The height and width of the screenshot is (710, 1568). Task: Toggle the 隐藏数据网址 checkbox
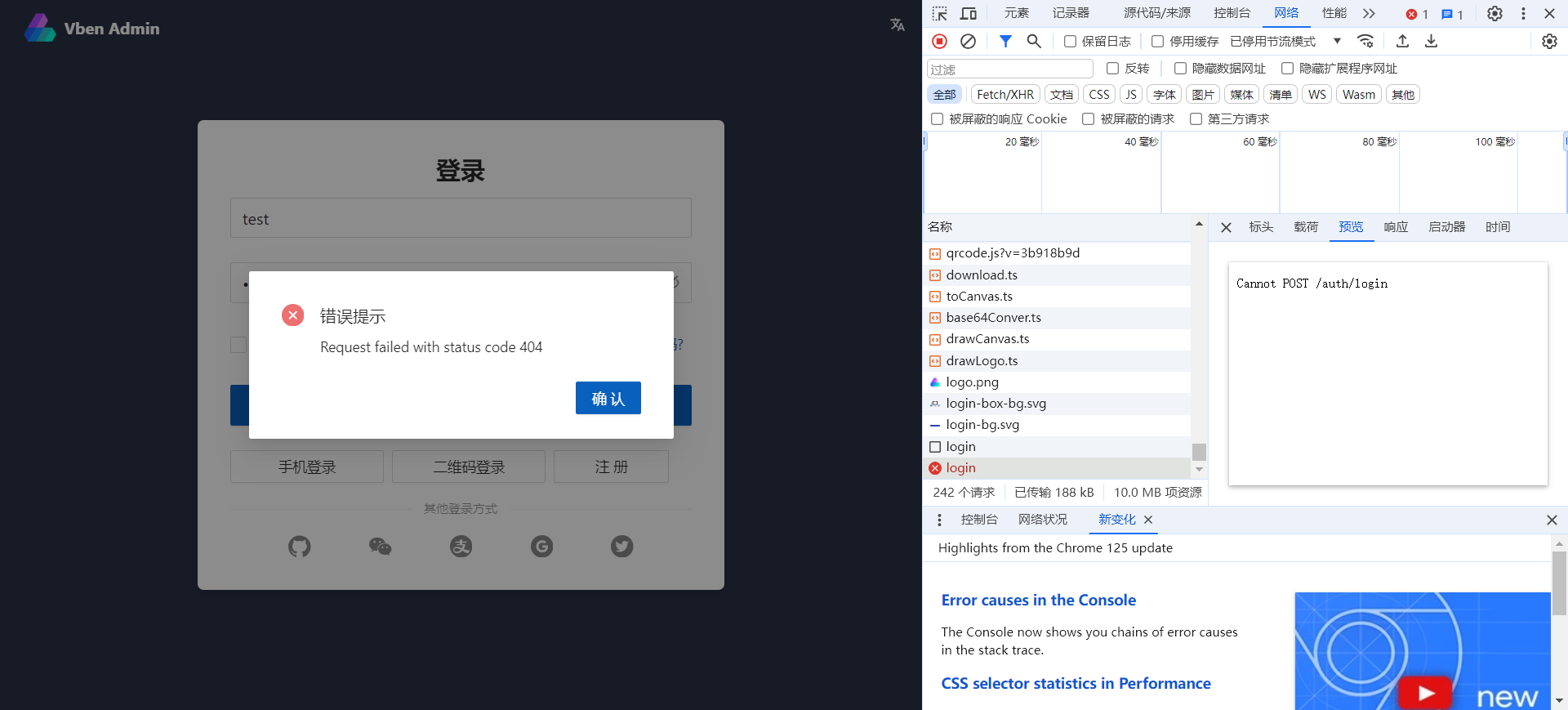1180,69
